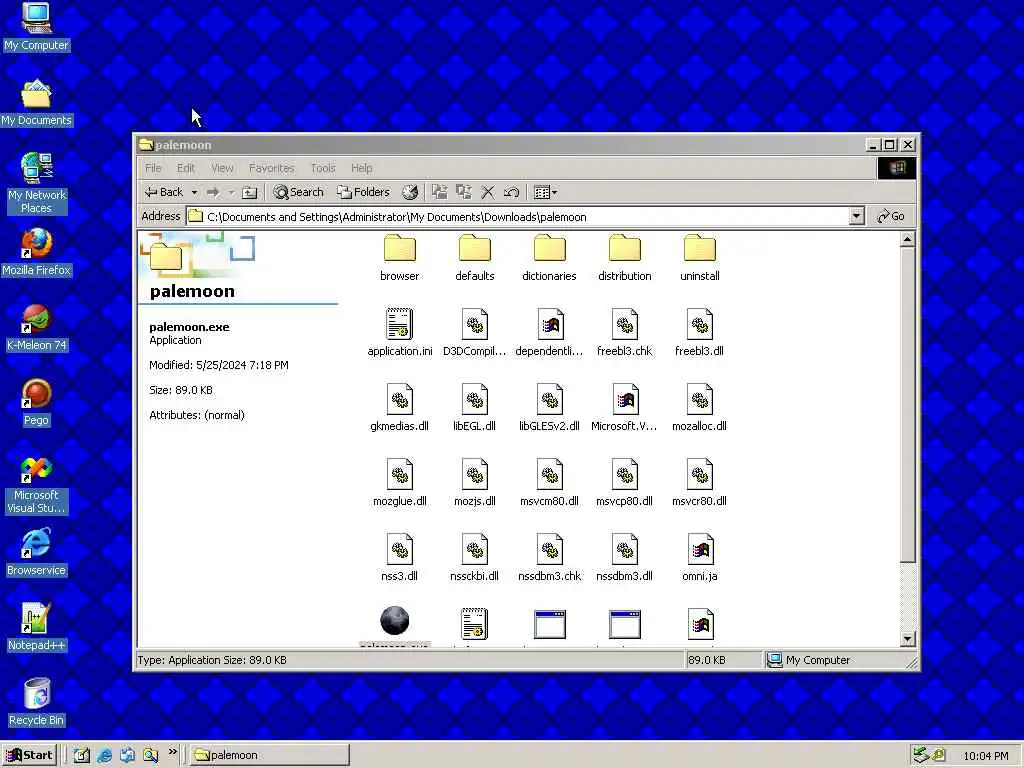Image resolution: width=1024 pixels, height=768 pixels.
Task: Select nssdbm3.dll file
Action: pyautogui.click(x=624, y=558)
